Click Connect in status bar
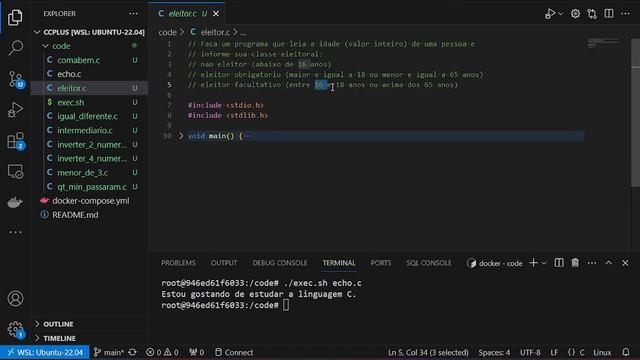The width and height of the screenshot is (640, 360). click(x=234, y=352)
